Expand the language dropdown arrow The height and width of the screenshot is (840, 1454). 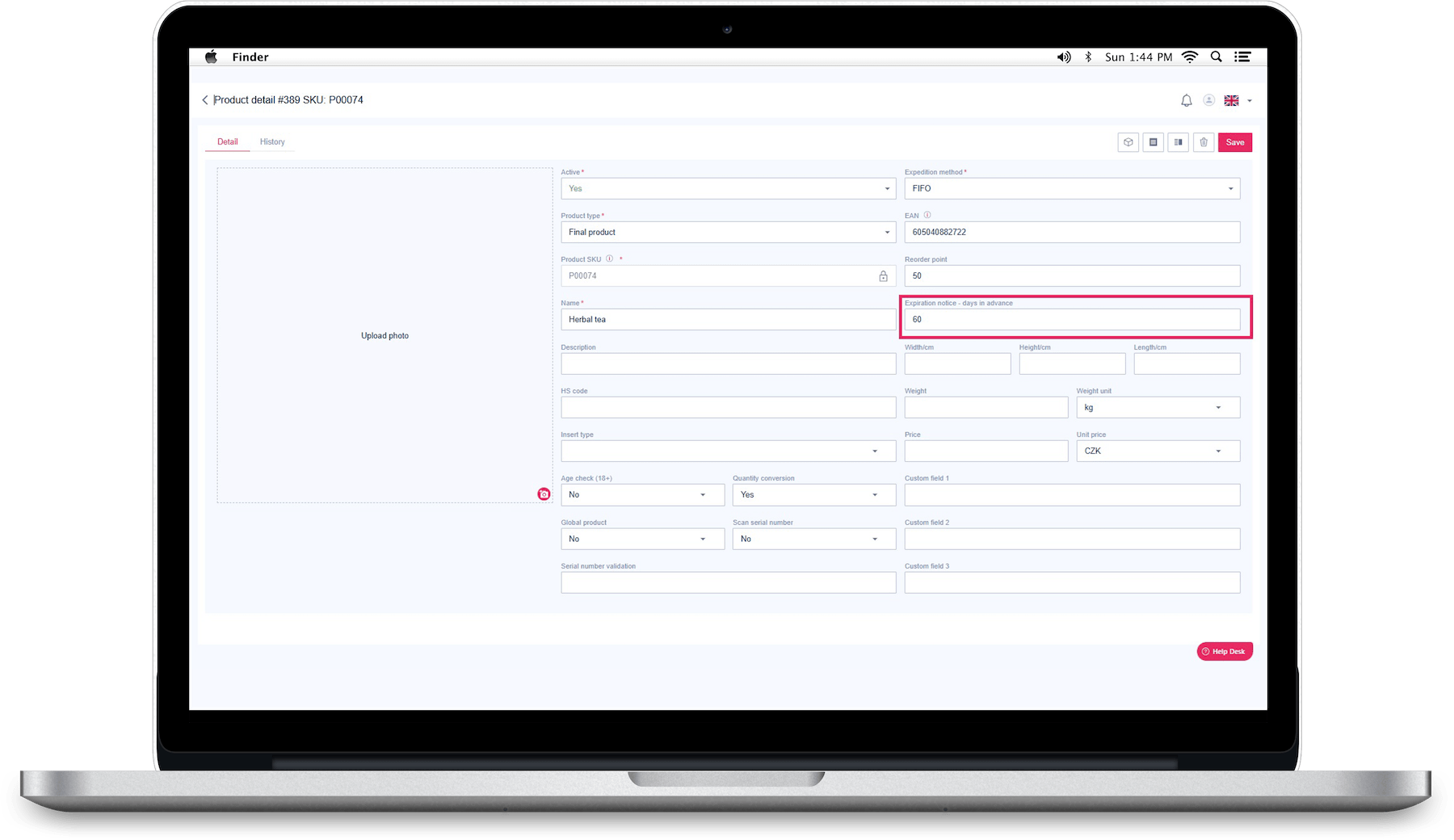click(x=1250, y=101)
